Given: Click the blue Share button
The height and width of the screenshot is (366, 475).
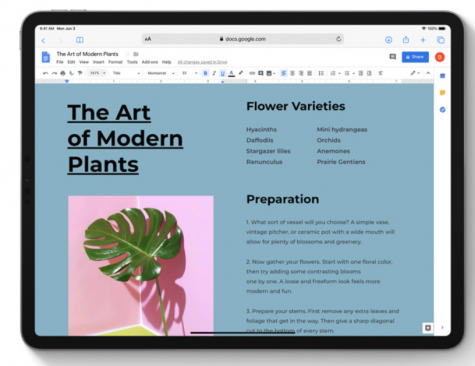Looking at the screenshot, I should (x=415, y=57).
